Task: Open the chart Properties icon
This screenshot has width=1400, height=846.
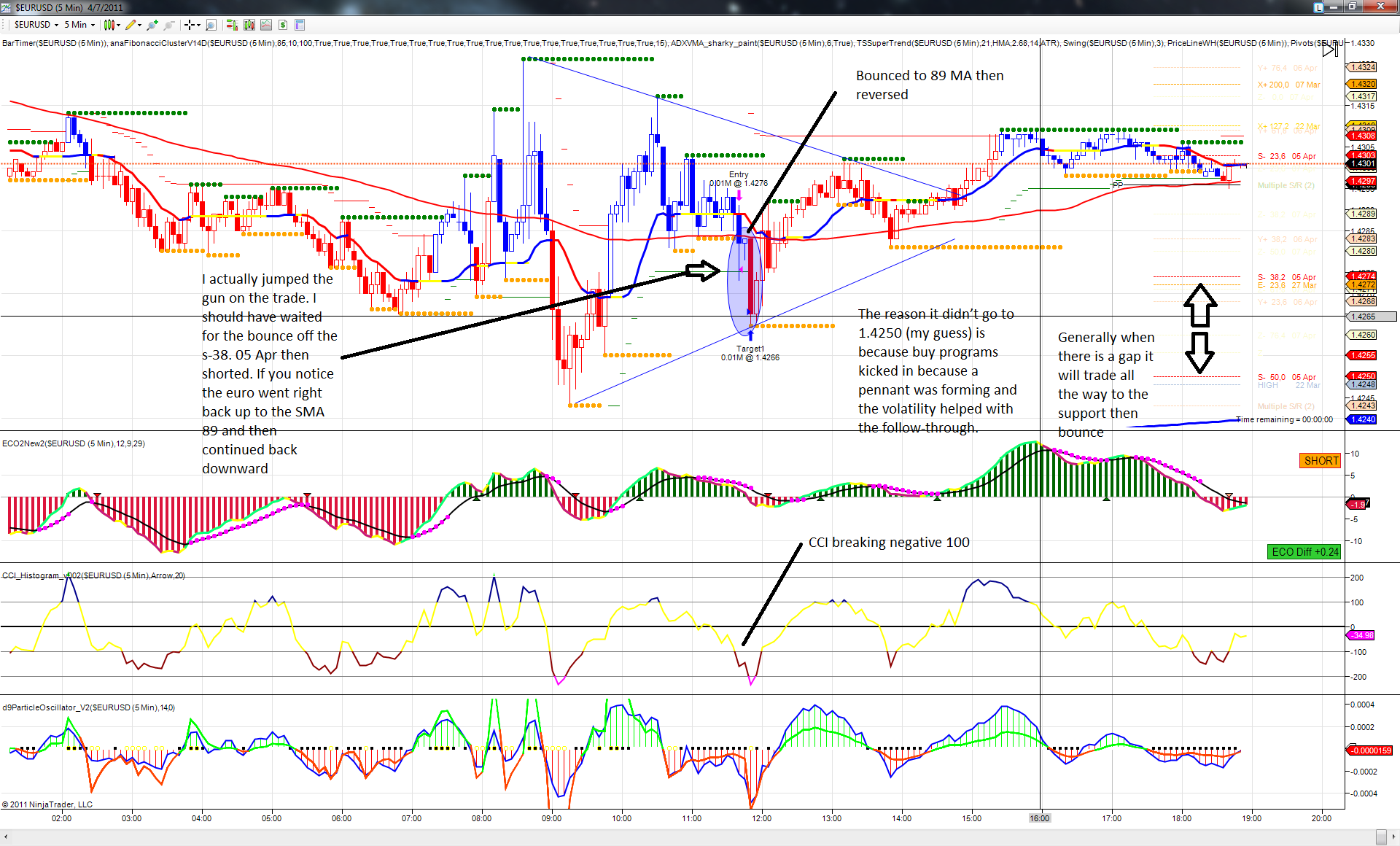Action: tap(300, 25)
